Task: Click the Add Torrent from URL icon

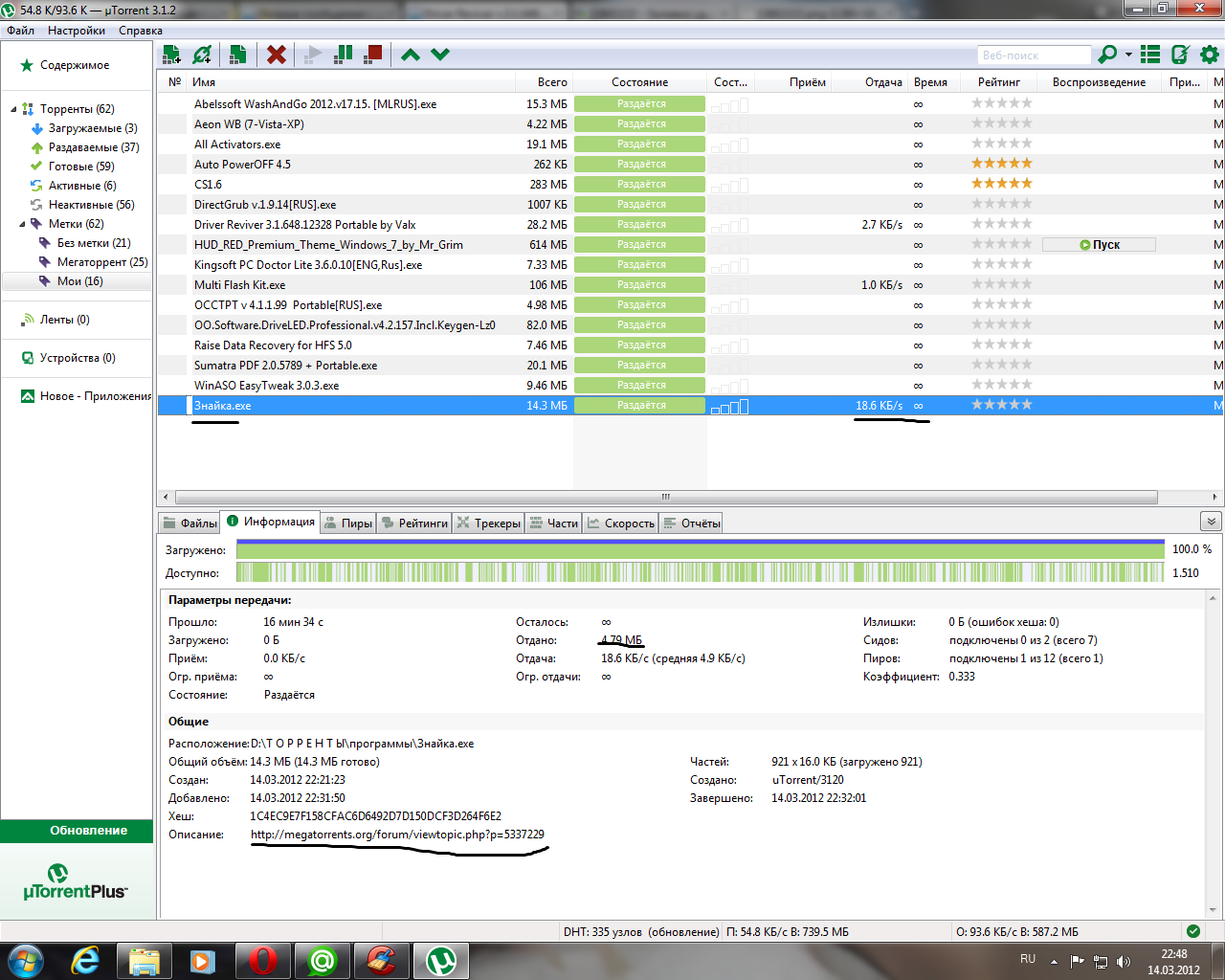Action: coord(202,55)
